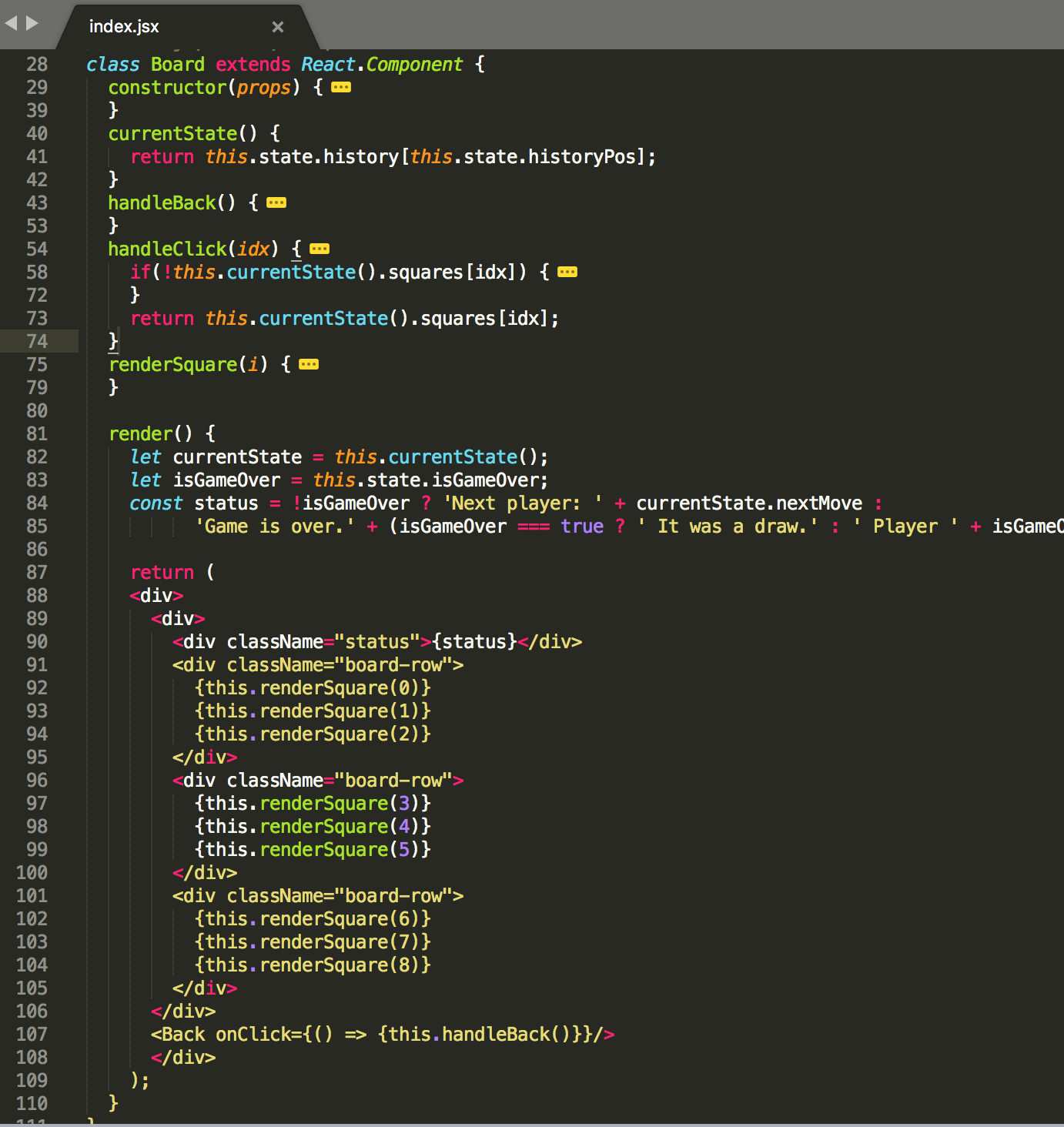Close the index.jsx tab
This screenshot has height=1127, width=1064.
tap(277, 27)
